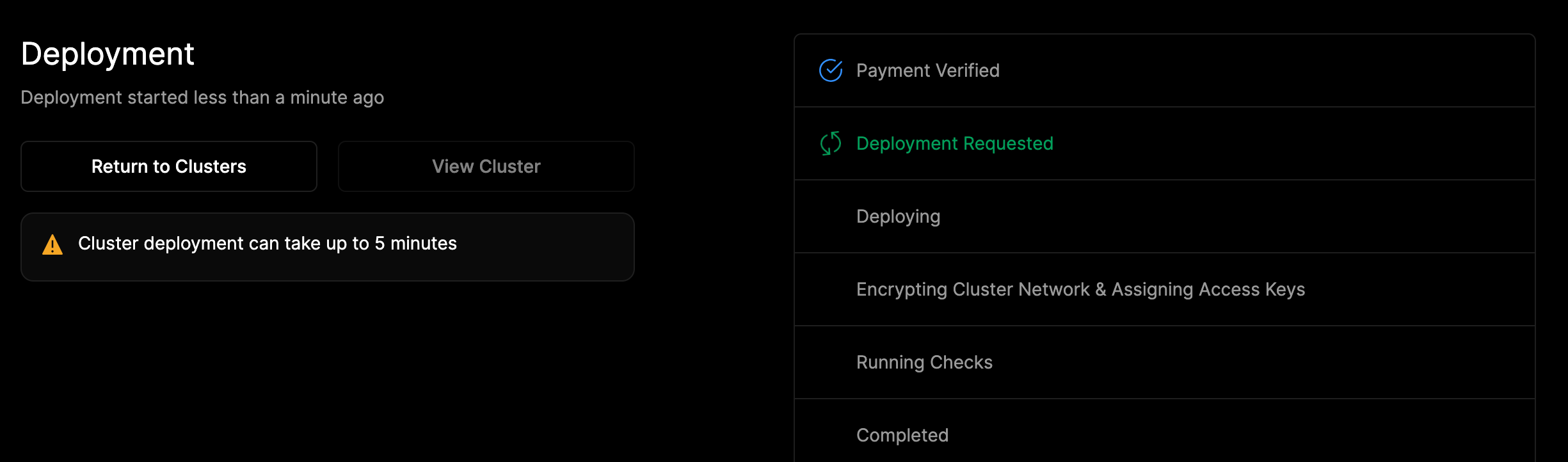The width and height of the screenshot is (1568, 462).
Task: Select the Payment Verified step label
Action: [928, 70]
